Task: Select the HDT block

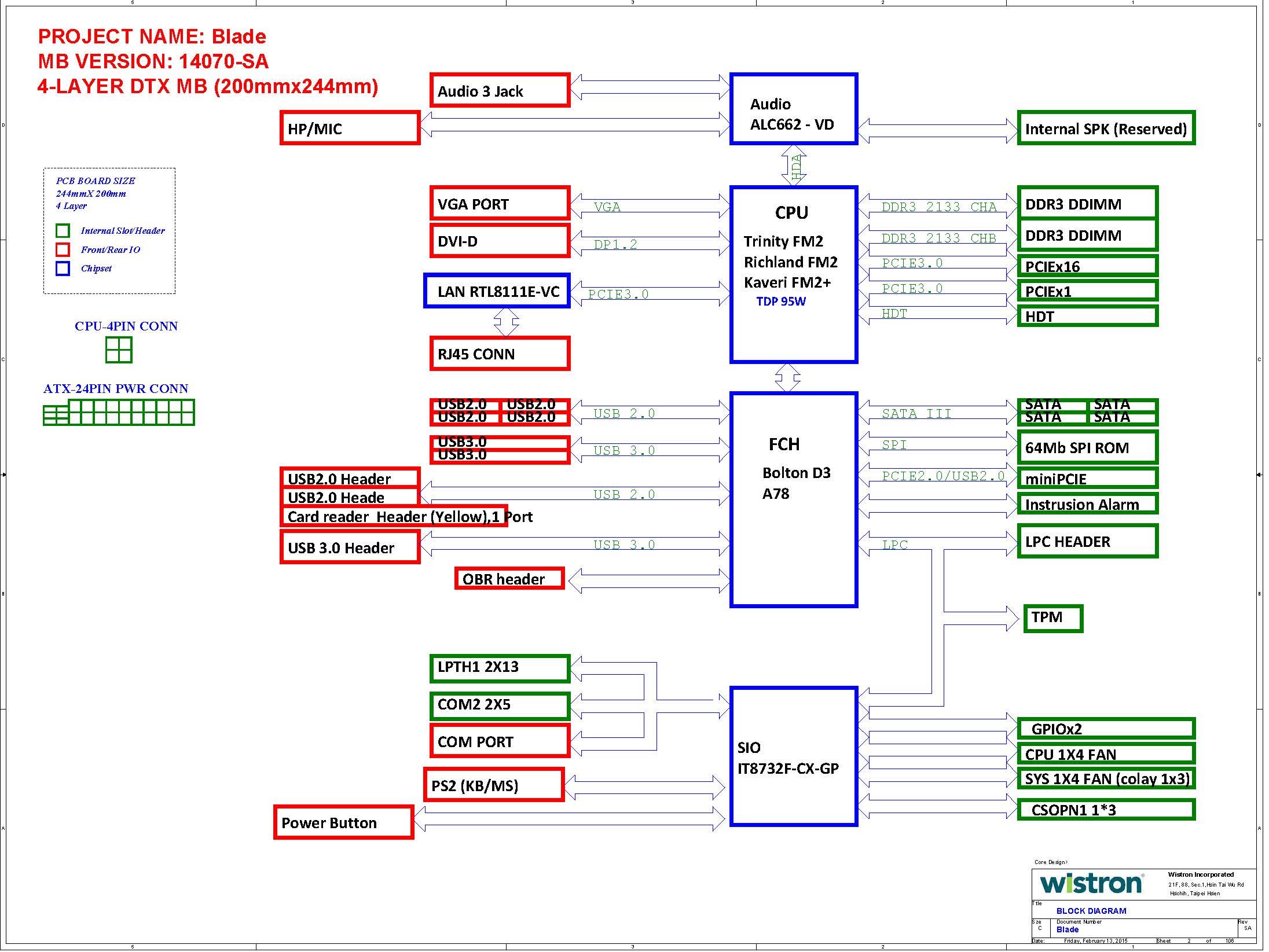Action: pyautogui.click(x=1088, y=316)
